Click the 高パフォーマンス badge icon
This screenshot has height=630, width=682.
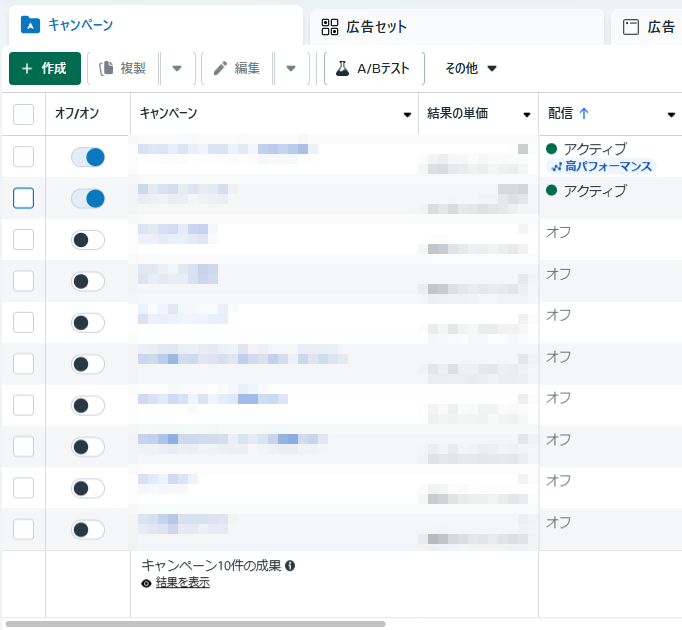[557, 166]
